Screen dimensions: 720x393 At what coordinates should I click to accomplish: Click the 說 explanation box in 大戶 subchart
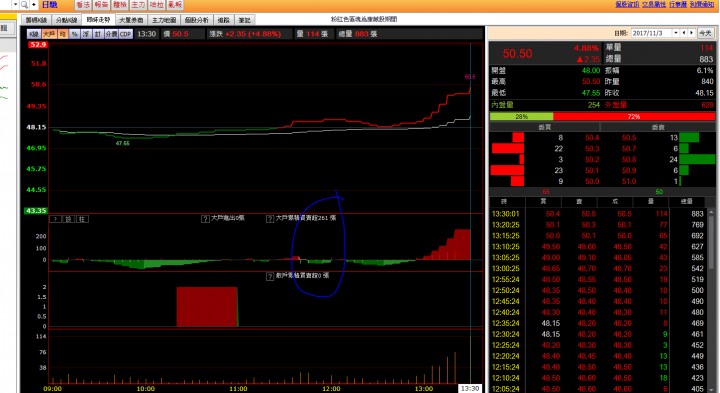point(68,219)
